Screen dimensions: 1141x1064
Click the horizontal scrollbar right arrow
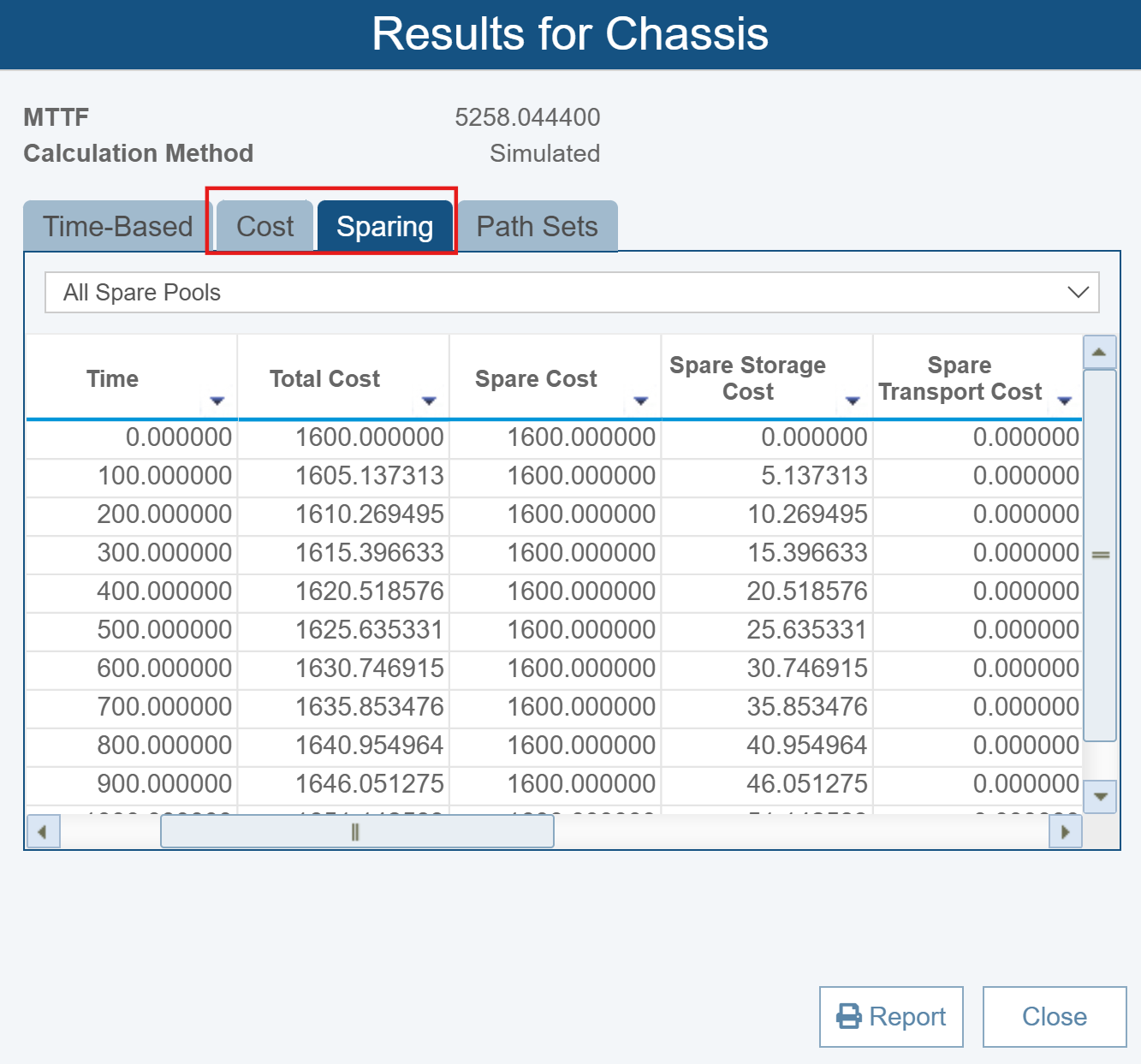click(1065, 831)
